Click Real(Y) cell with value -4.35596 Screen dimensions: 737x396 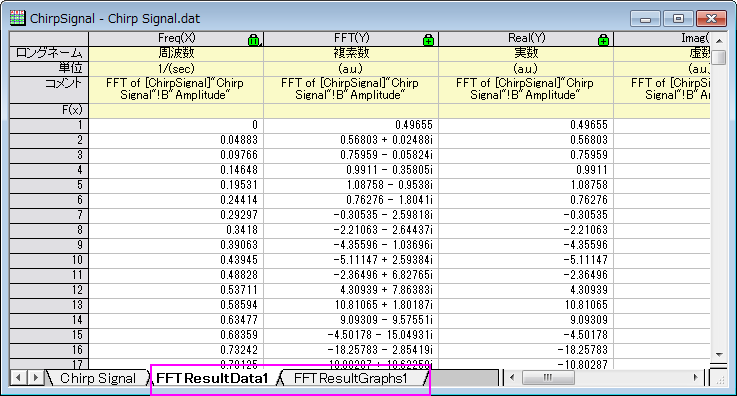526,245
